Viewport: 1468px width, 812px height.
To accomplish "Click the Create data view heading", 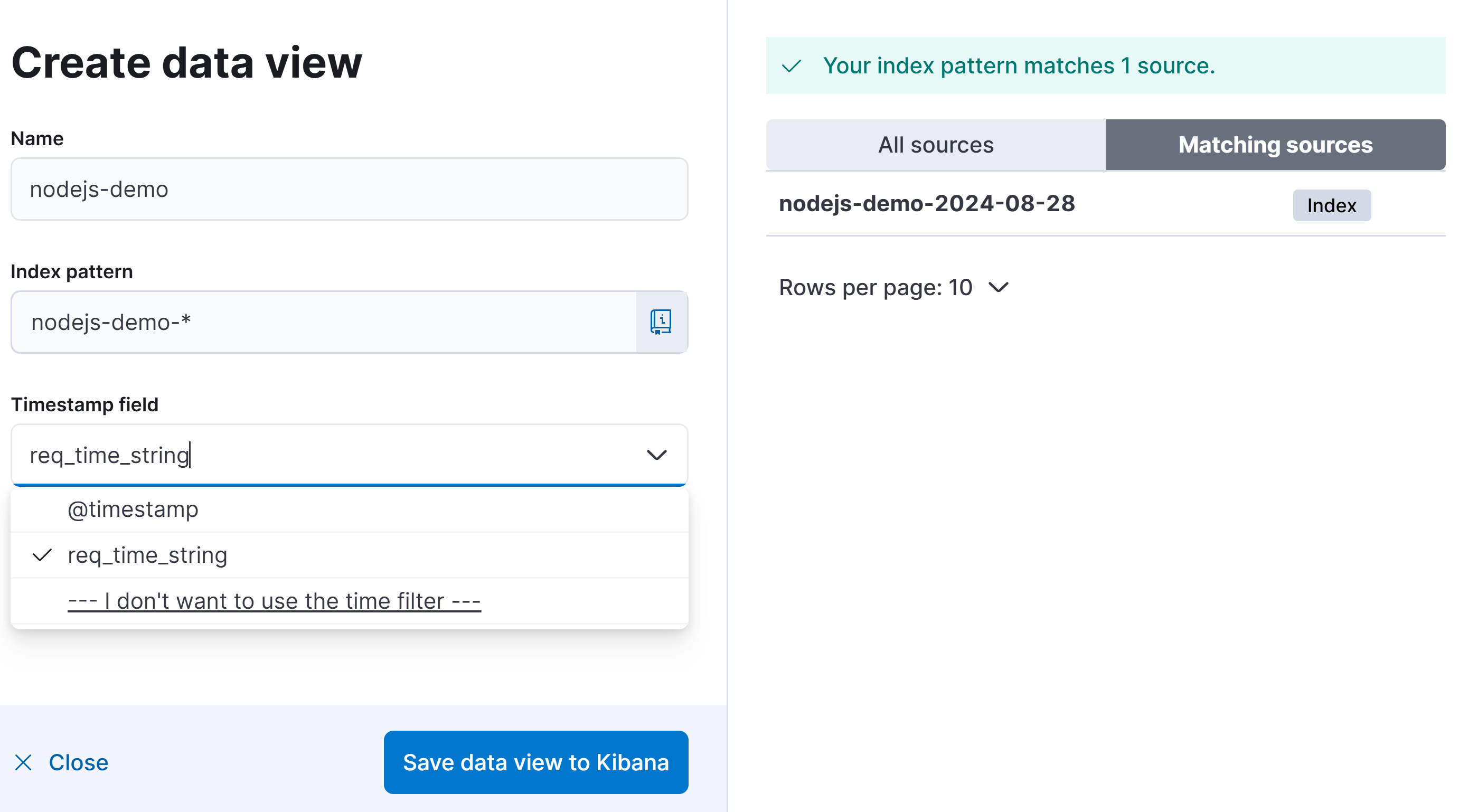I will click(x=187, y=63).
